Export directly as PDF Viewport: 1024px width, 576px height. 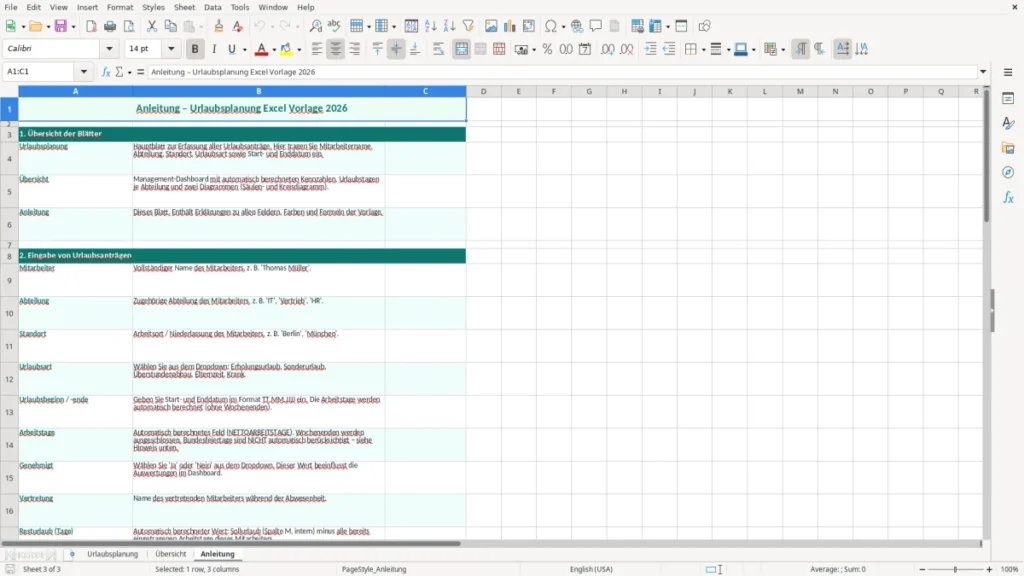click(91, 26)
